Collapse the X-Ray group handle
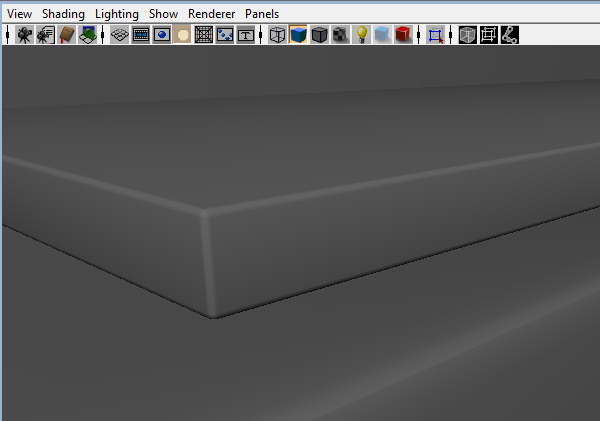The height and width of the screenshot is (421, 600). click(x=451, y=35)
